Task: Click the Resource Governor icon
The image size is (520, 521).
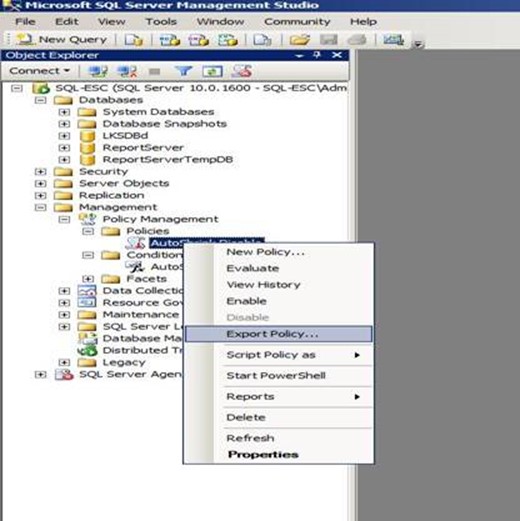Action: click(87, 303)
